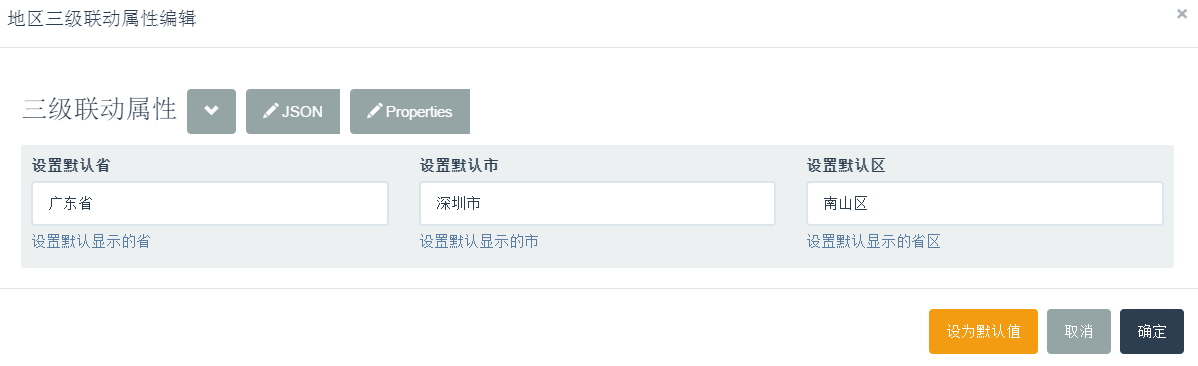Click the pencil icon on JSON button
The width and height of the screenshot is (1198, 366).
click(270, 112)
